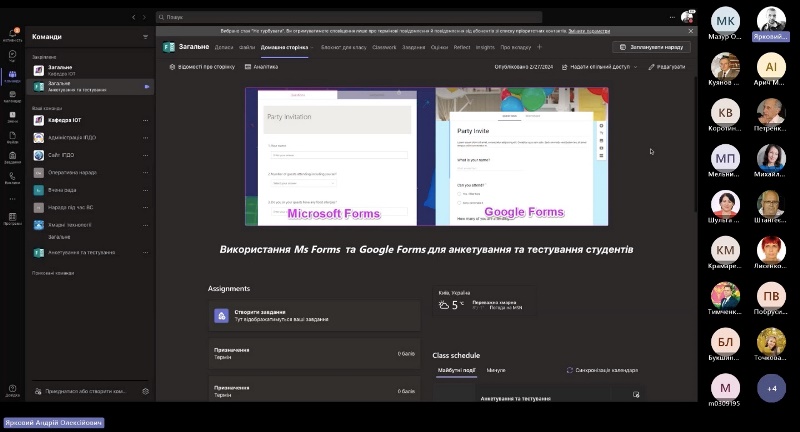800x432 pixels.
Task: Click the Створити завдання card
Action: (x=314, y=316)
